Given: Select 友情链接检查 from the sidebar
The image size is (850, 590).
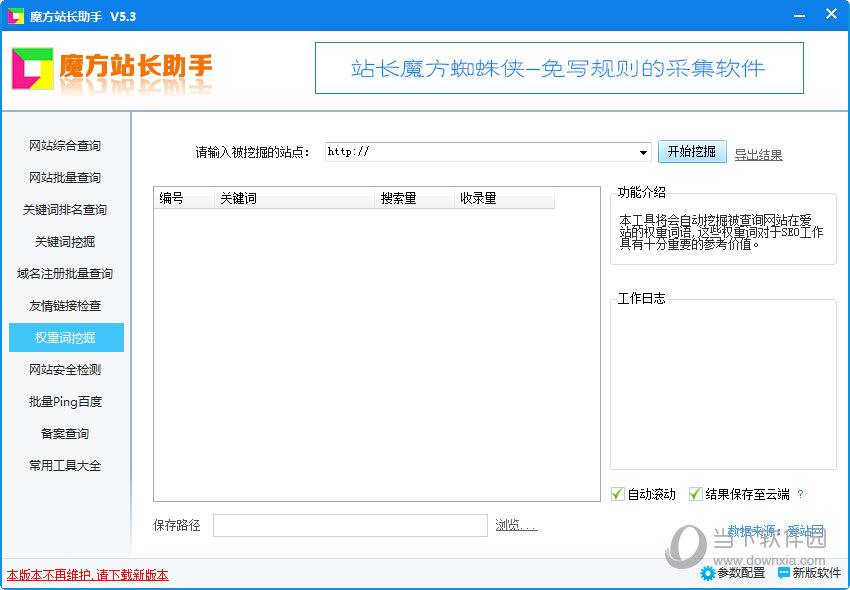Looking at the screenshot, I should pyautogui.click(x=65, y=306).
